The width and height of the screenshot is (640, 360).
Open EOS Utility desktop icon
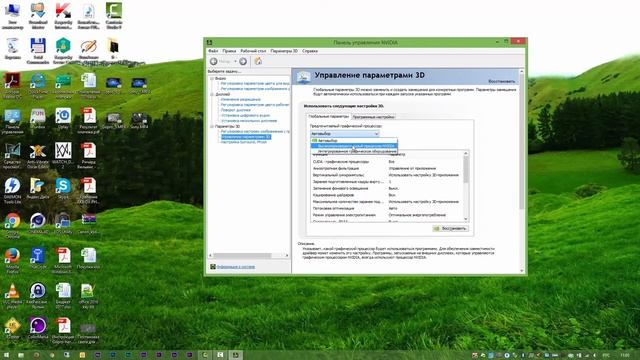(63, 223)
